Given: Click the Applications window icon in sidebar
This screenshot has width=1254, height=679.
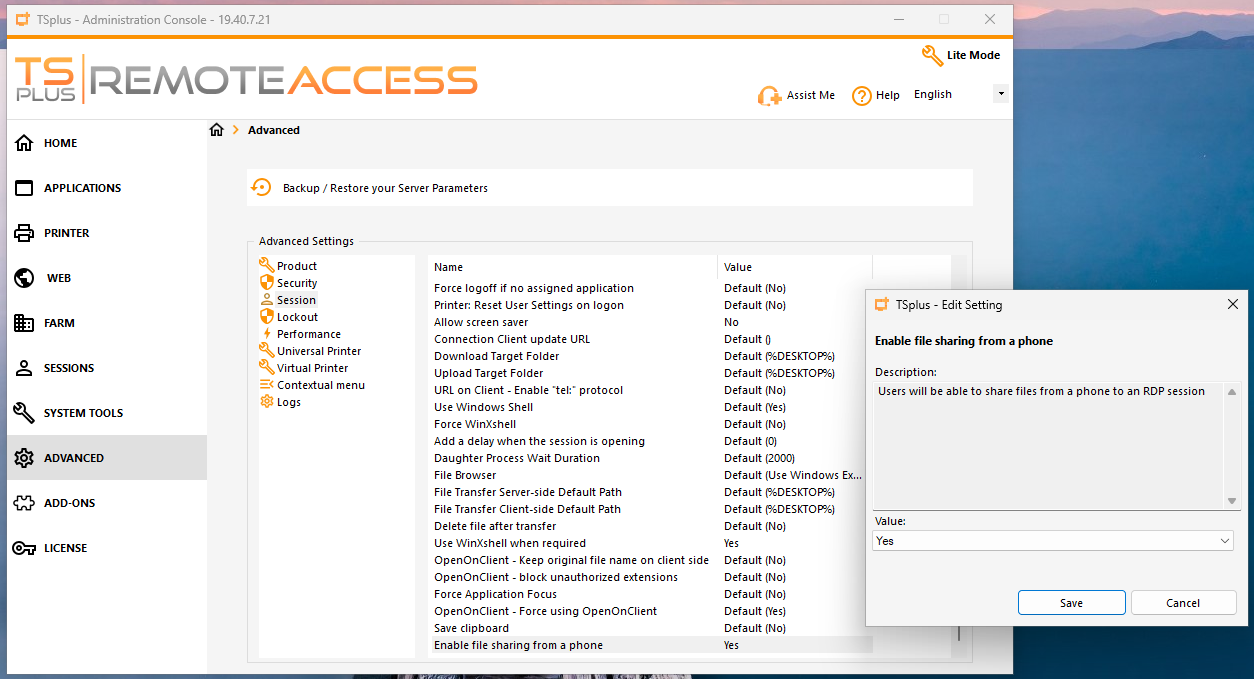Looking at the screenshot, I should [x=25, y=188].
